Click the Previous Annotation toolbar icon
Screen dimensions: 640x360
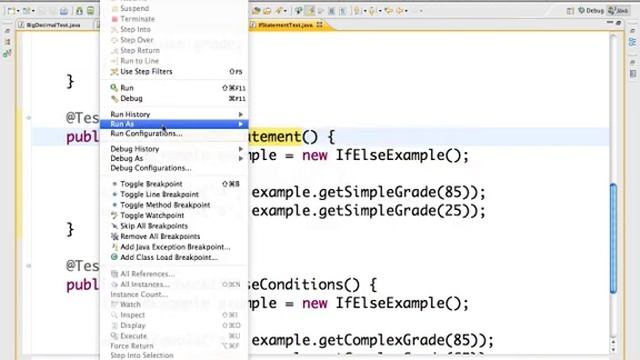click(372, 11)
